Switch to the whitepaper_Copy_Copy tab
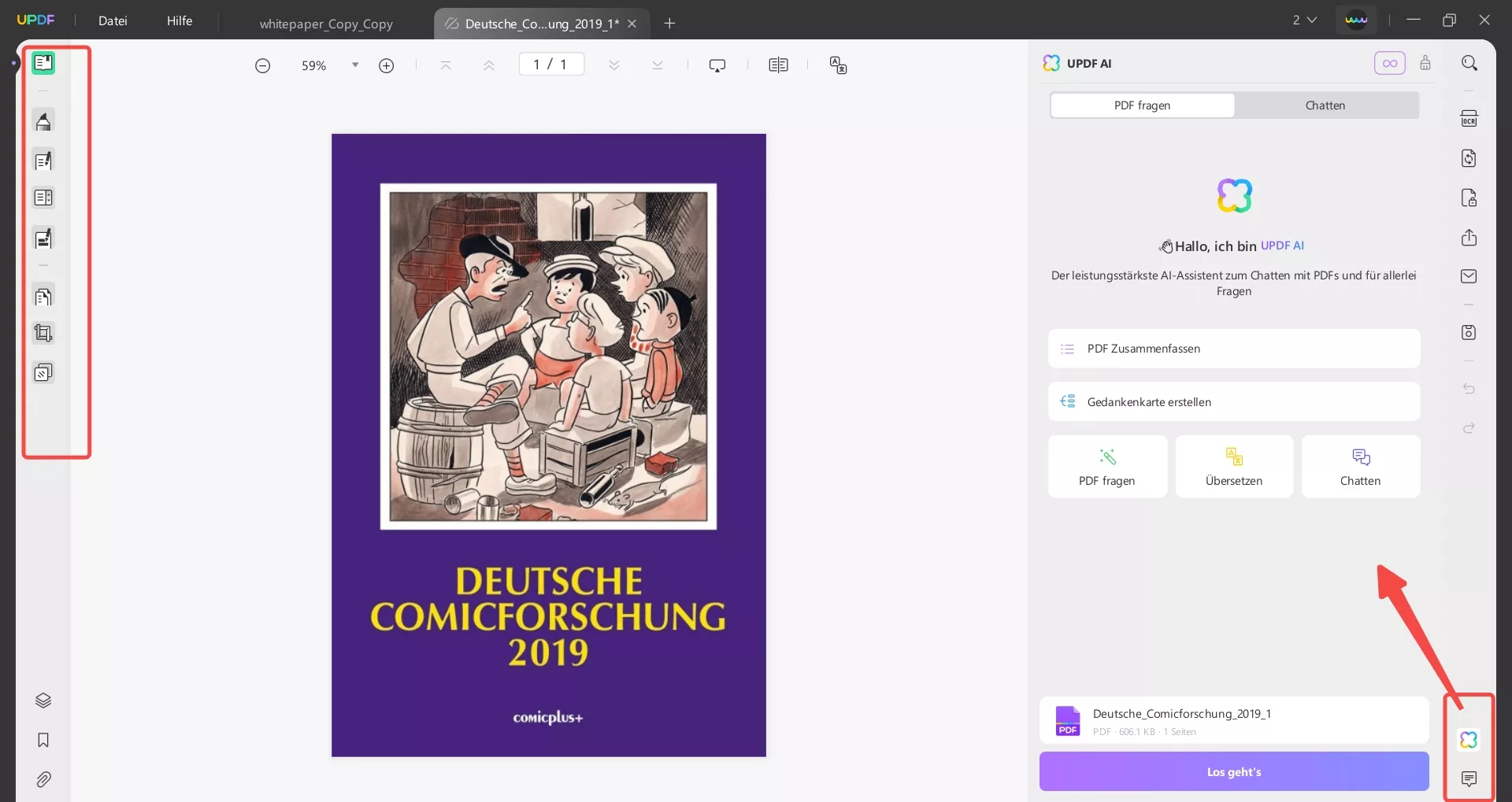The height and width of the screenshot is (802, 1512). [x=327, y=23]
